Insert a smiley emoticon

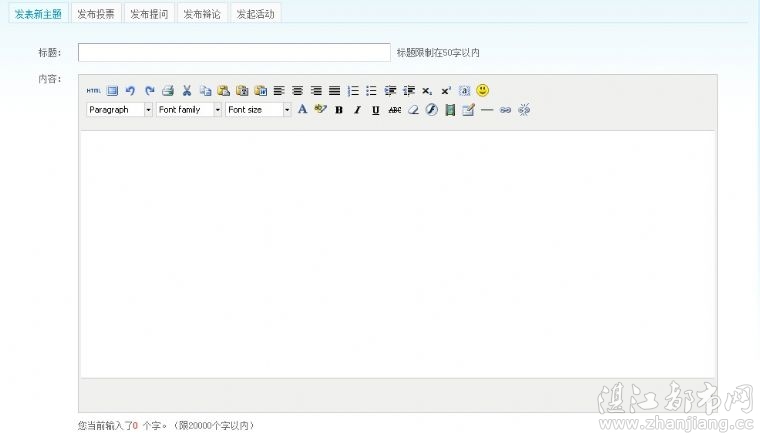483,90
